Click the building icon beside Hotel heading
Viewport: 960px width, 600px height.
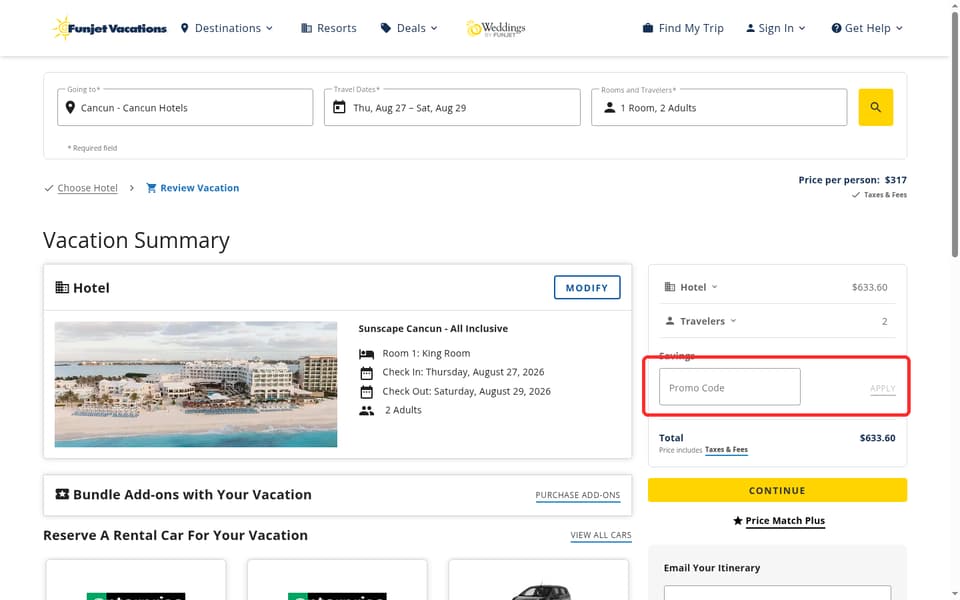62,287
